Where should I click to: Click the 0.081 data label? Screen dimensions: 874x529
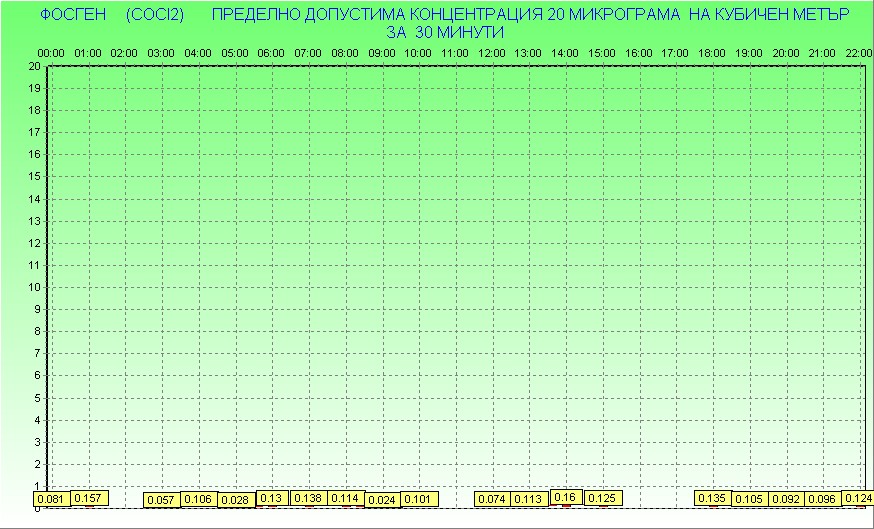click(52, 499)
